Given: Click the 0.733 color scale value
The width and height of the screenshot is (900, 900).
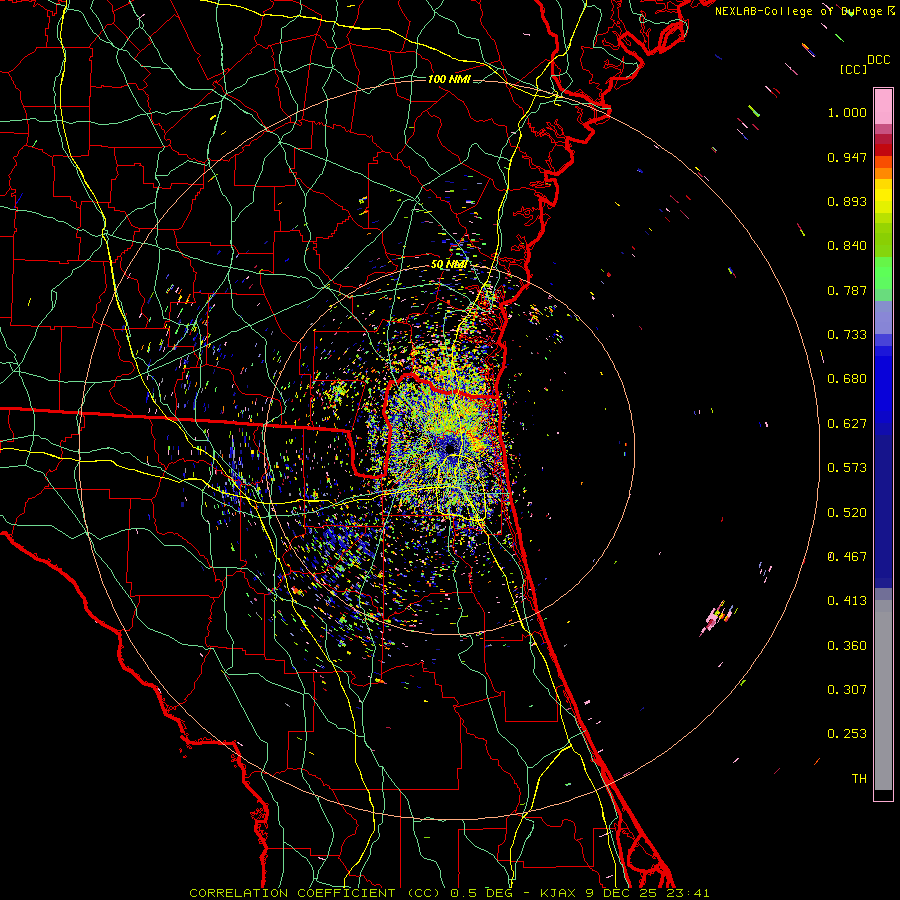Looking at the screenshot, I should tap(847, 335).
